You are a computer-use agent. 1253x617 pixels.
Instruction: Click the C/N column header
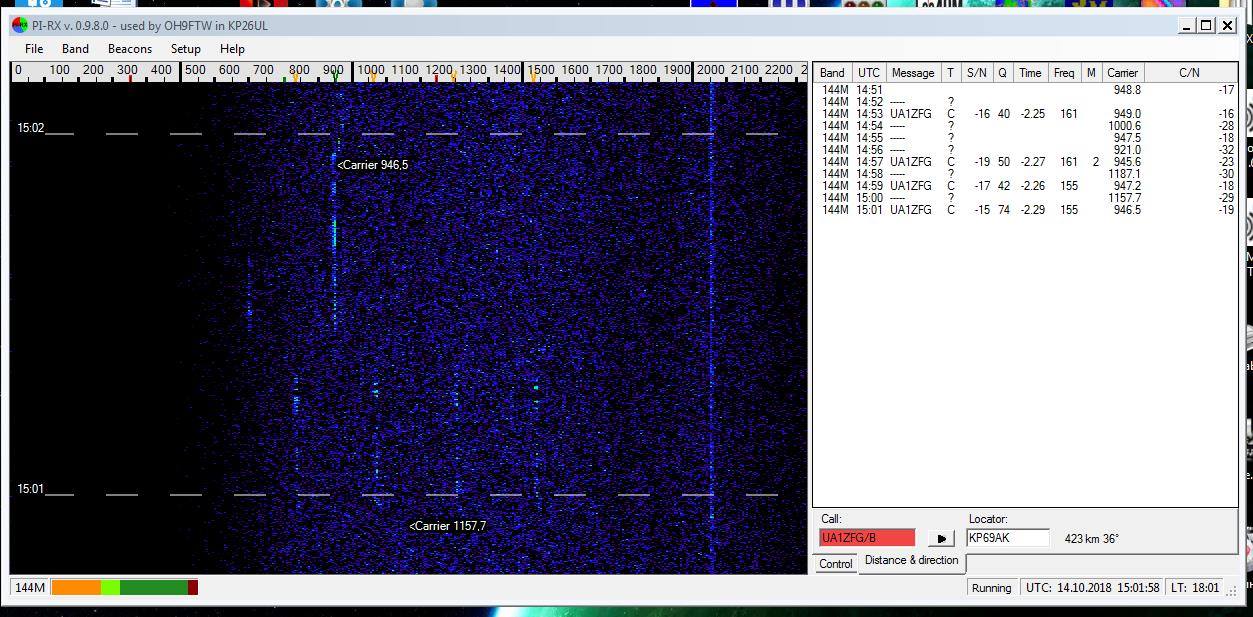[1189, 72]
